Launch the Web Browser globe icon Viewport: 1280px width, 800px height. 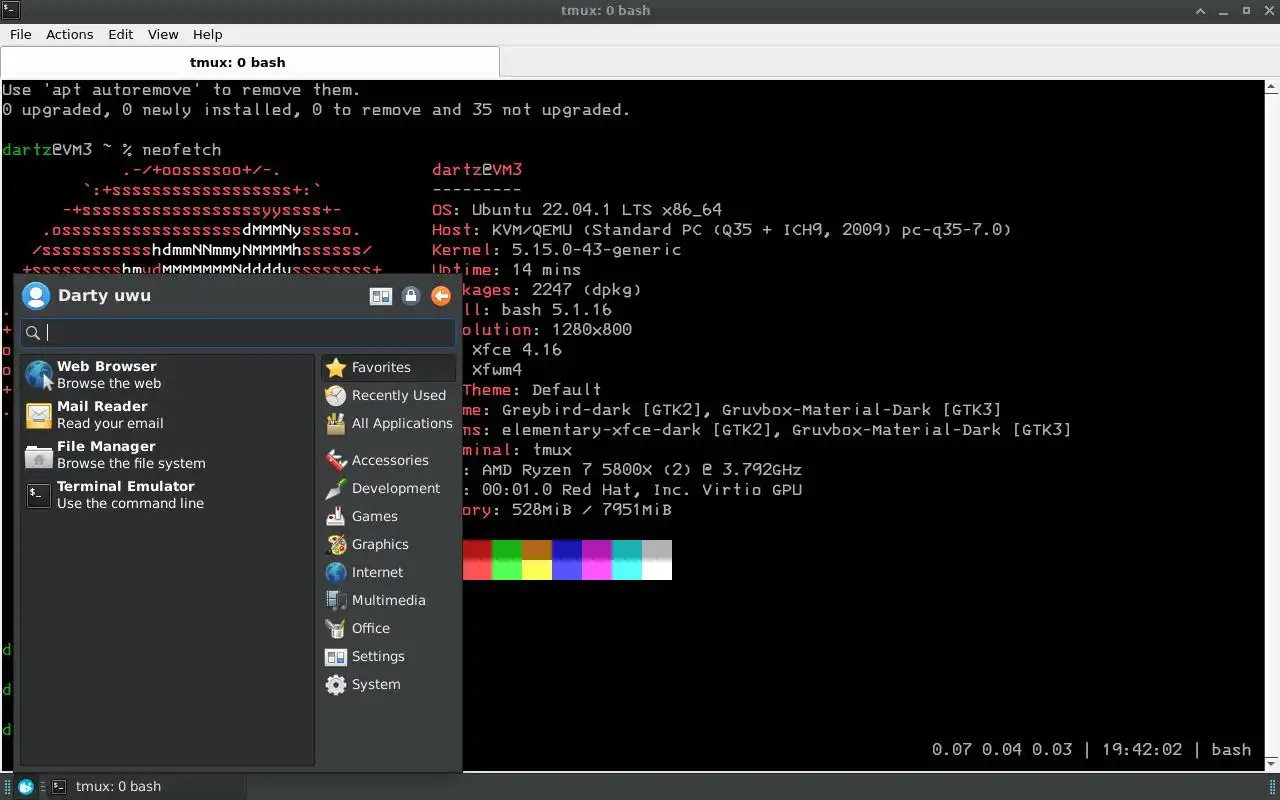(39, 375)
